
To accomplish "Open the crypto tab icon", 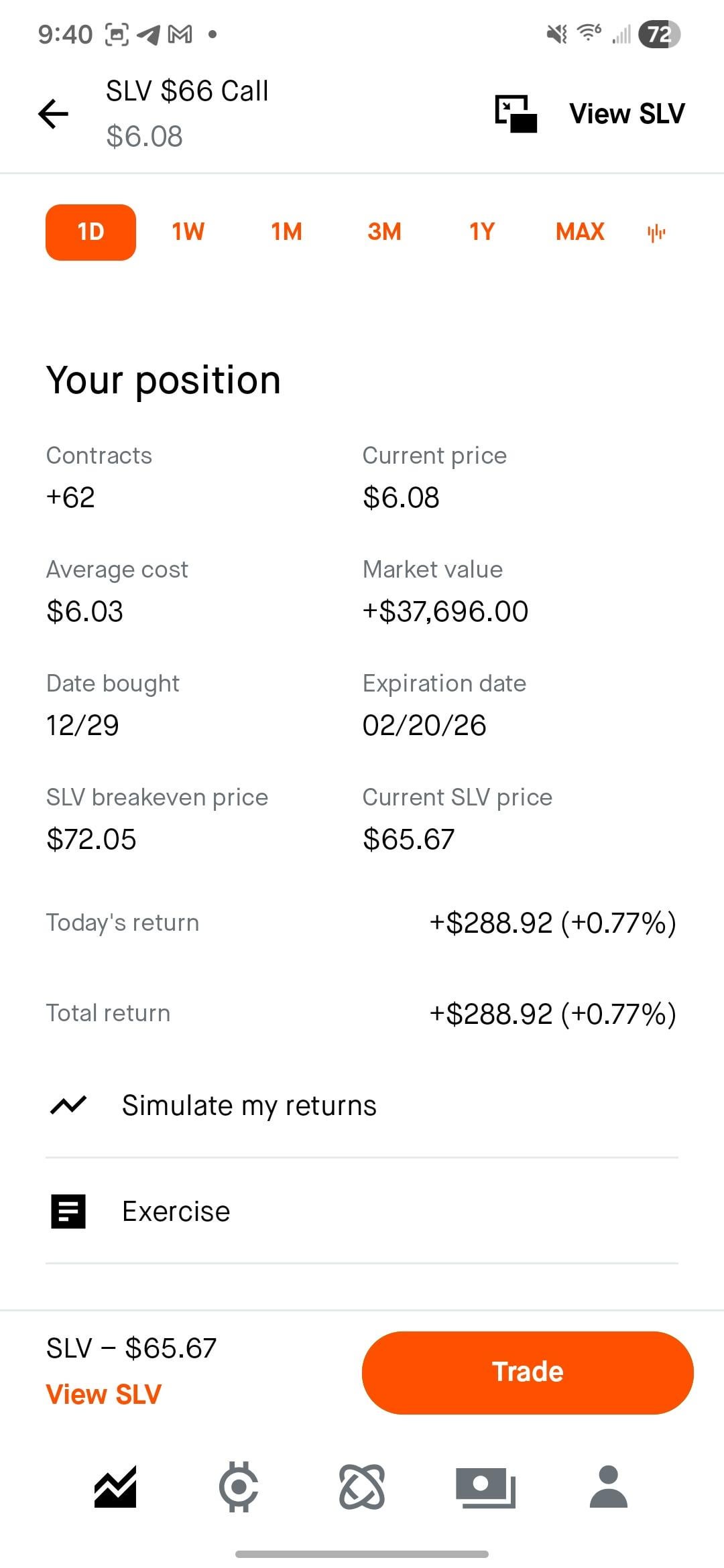I will click(x=239, y=1487).
